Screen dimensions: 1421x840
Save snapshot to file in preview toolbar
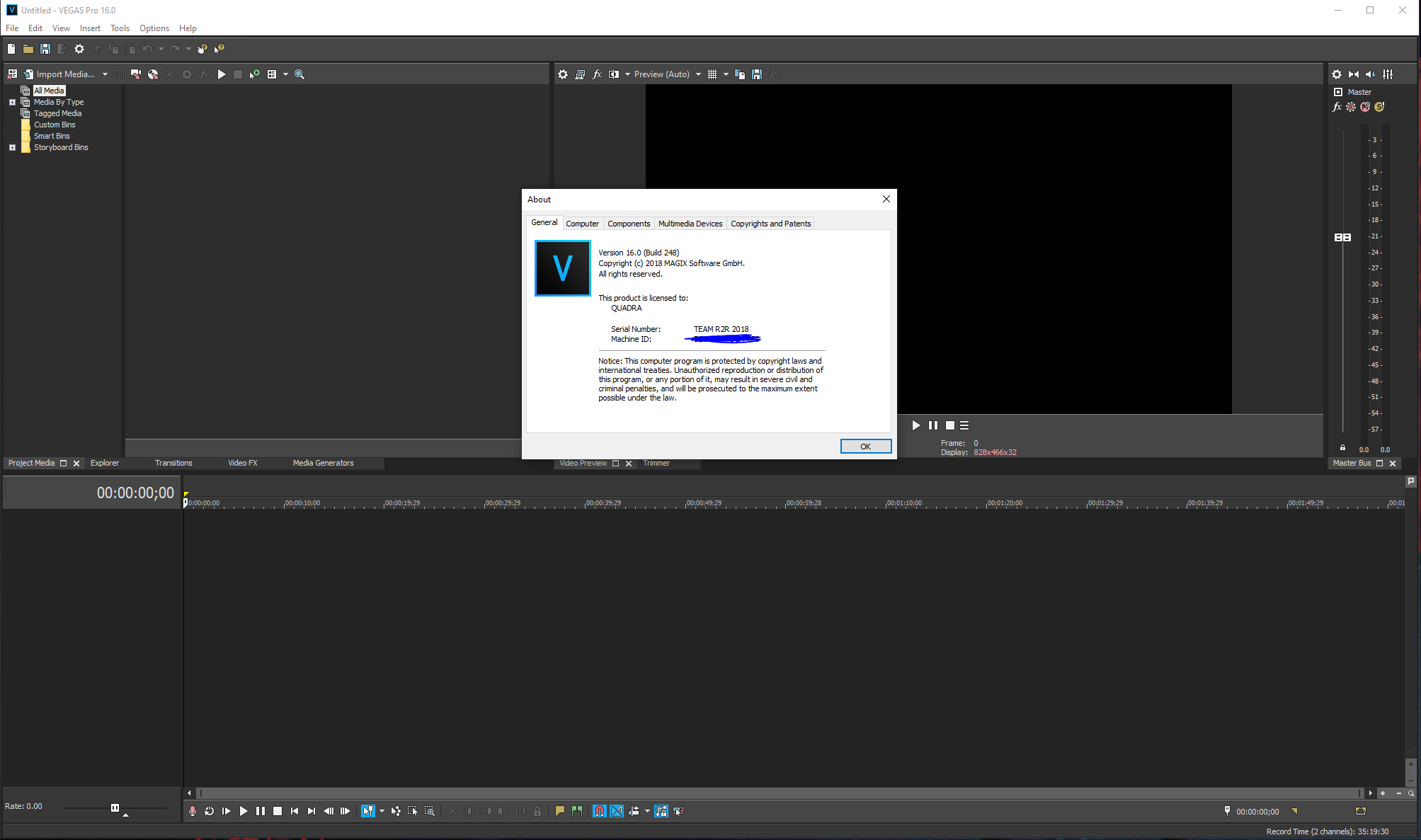[757, 74]
